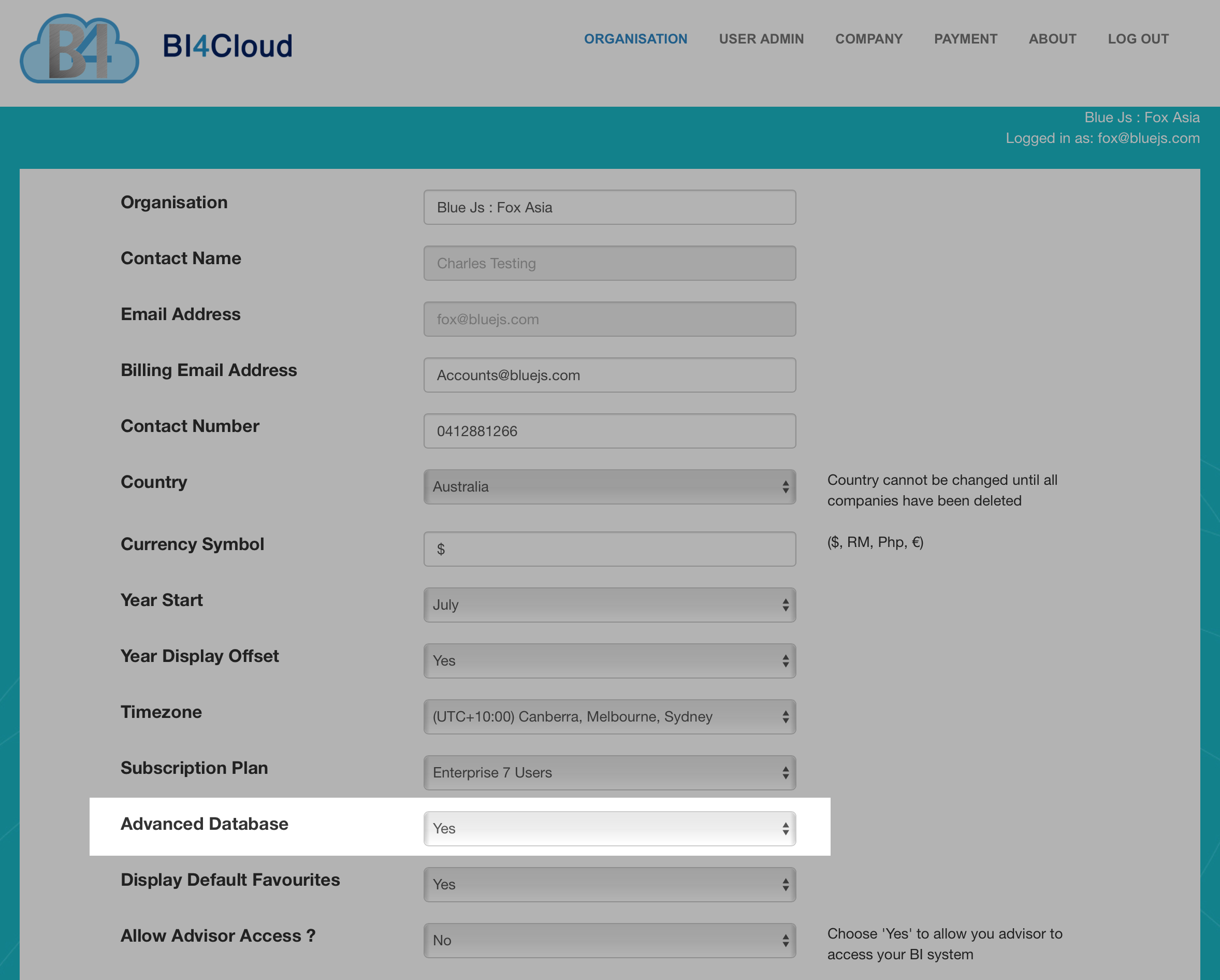Click the advisor access help text
The image size is (1220, 980).
(945, 944)
